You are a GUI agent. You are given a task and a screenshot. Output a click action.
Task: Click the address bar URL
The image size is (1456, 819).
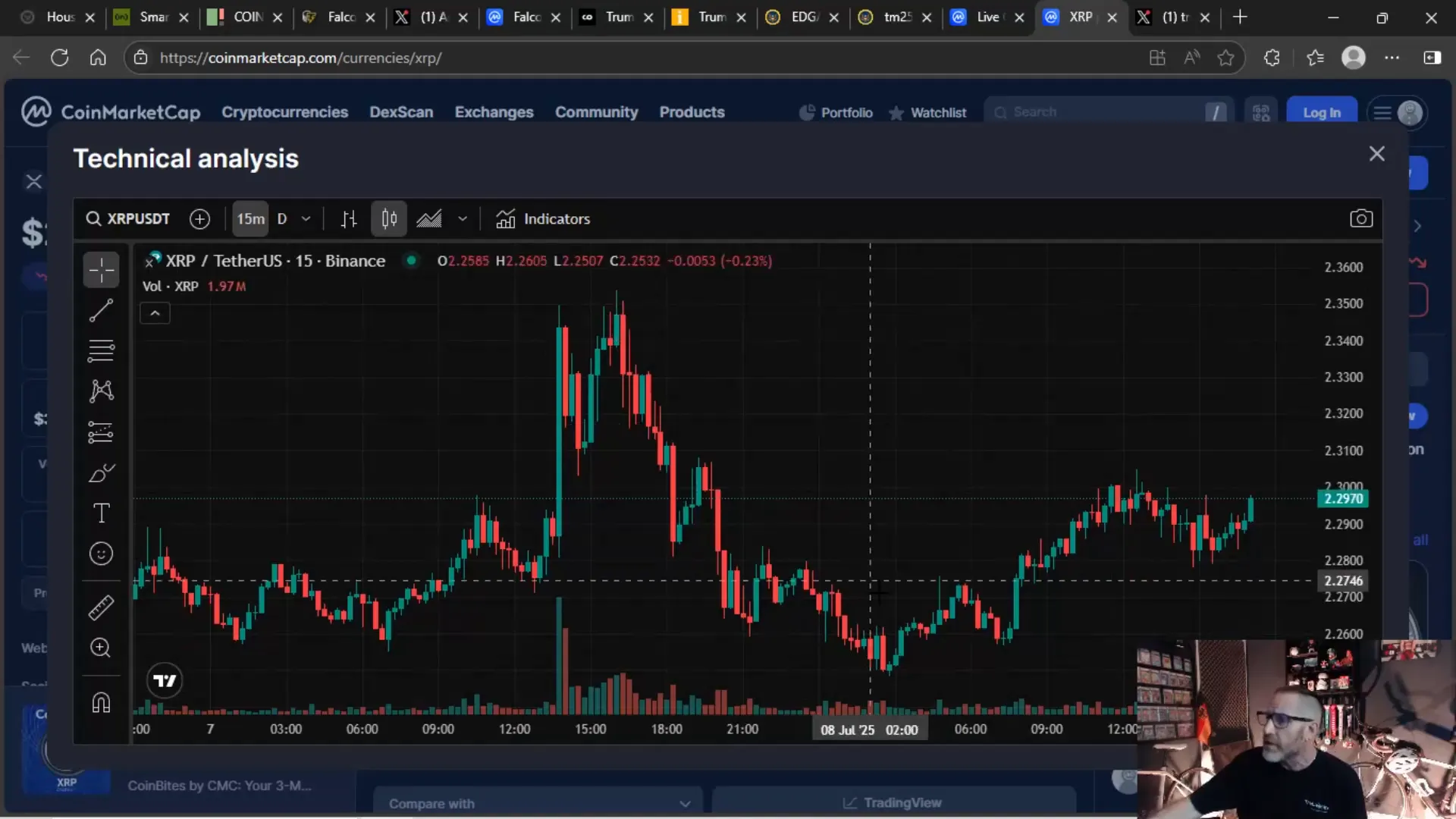[300, 58]
